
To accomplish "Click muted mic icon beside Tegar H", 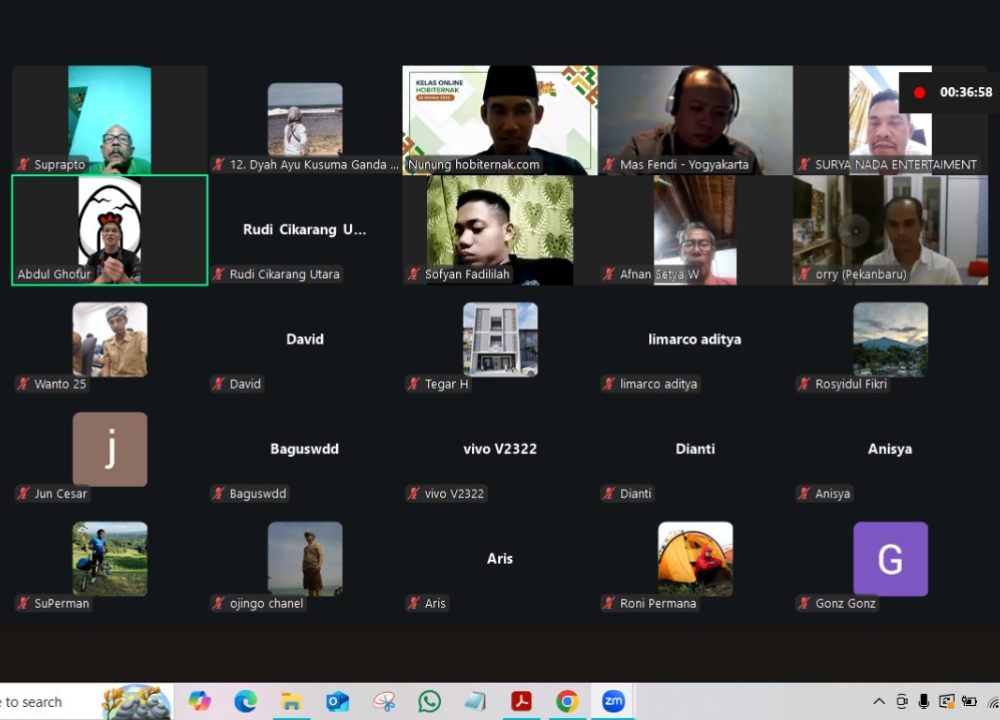I will coord(414,384).
